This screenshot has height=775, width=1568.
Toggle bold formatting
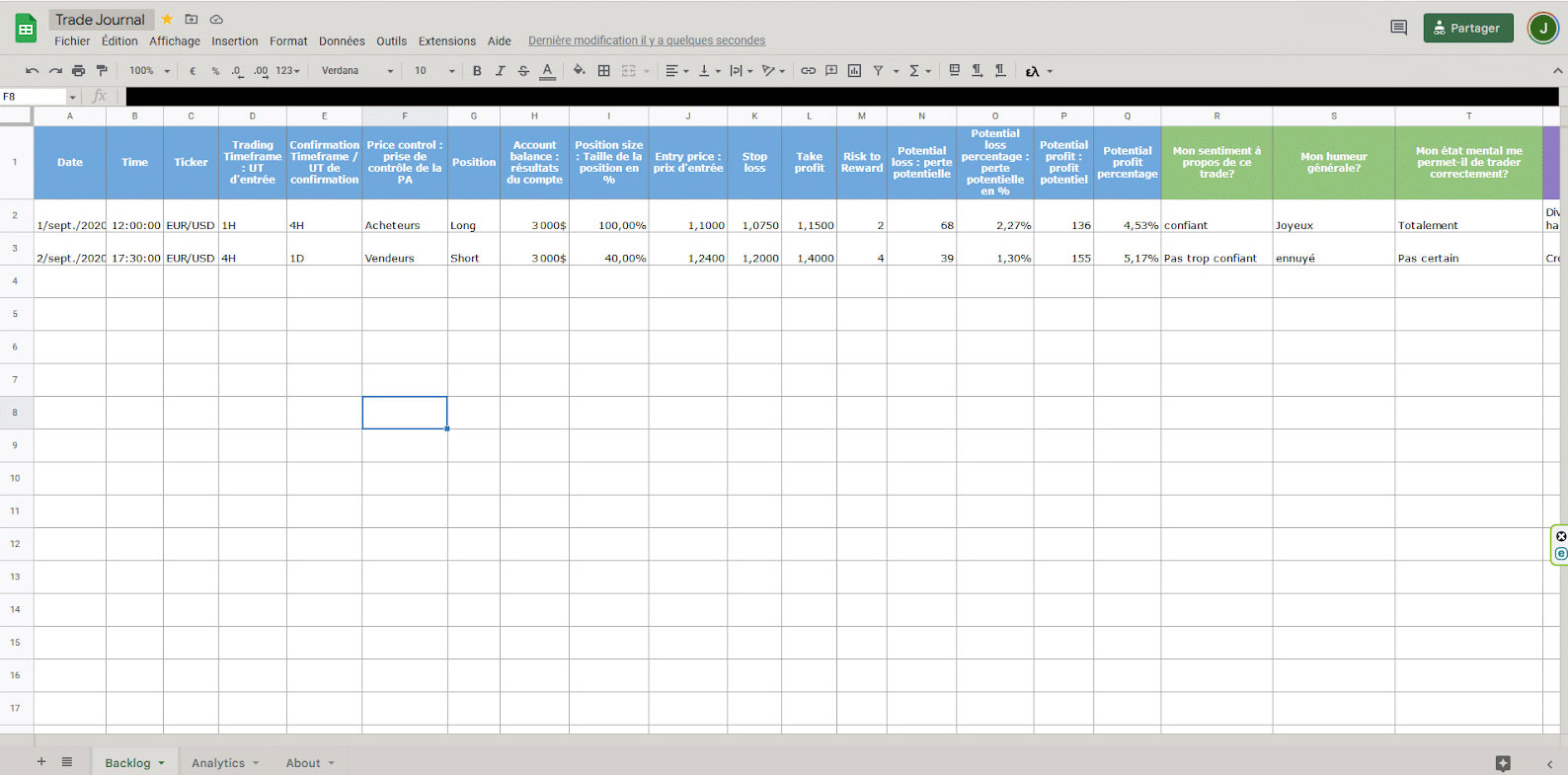click(477, 71)
